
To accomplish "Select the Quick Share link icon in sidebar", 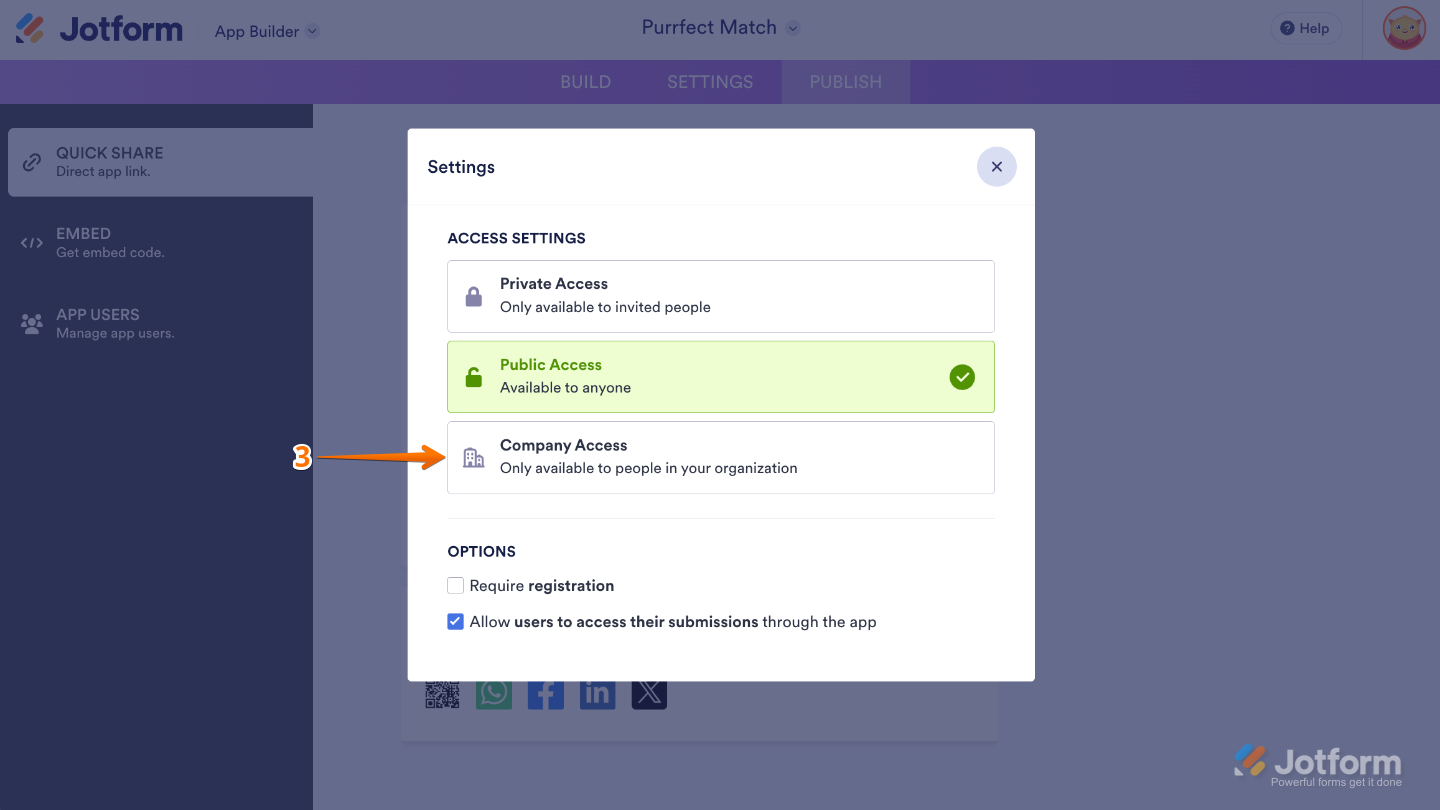I will pos(31,162).
